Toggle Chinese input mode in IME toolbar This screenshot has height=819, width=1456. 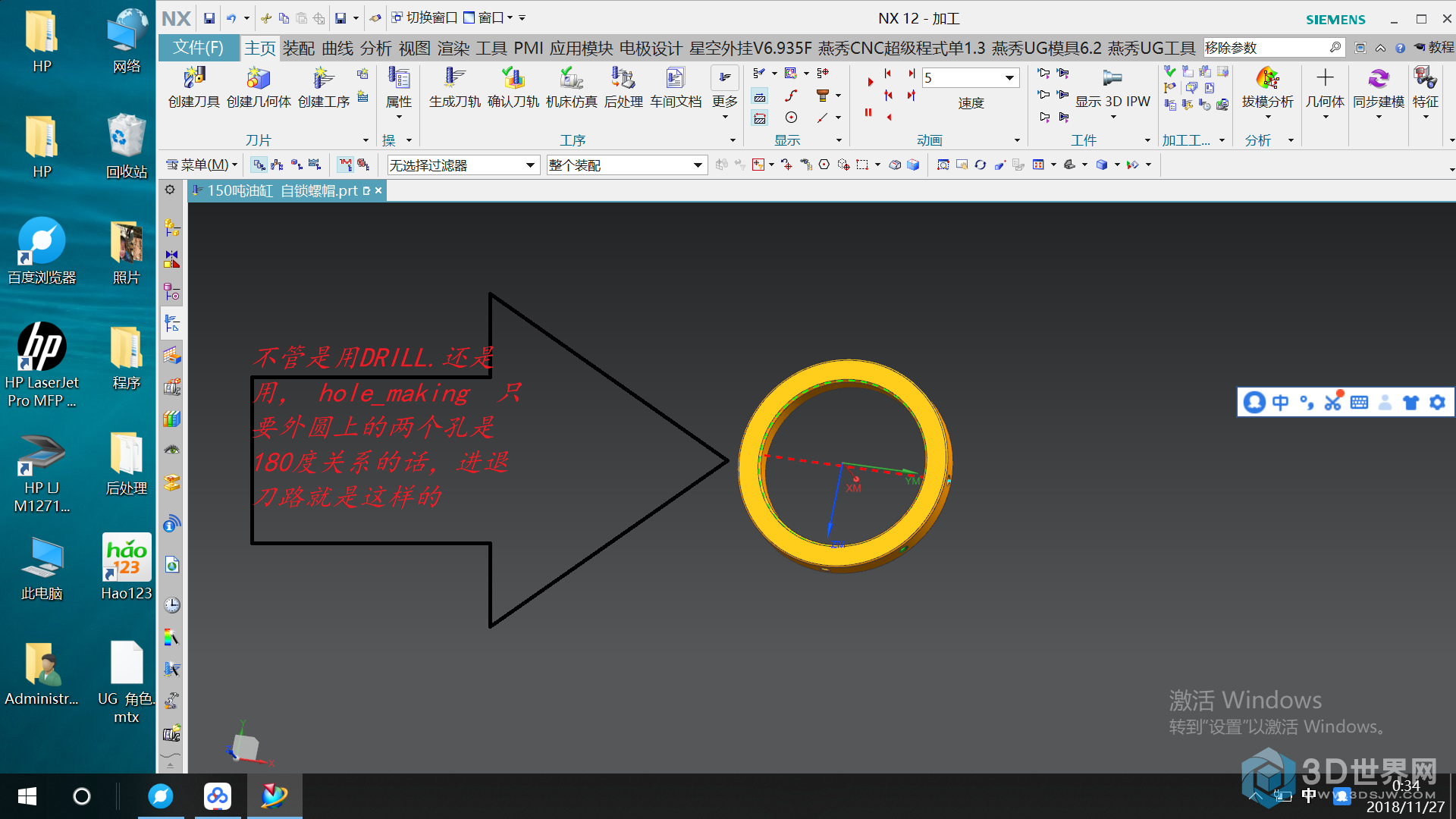pyautogui.click(x=1280, y=402)
